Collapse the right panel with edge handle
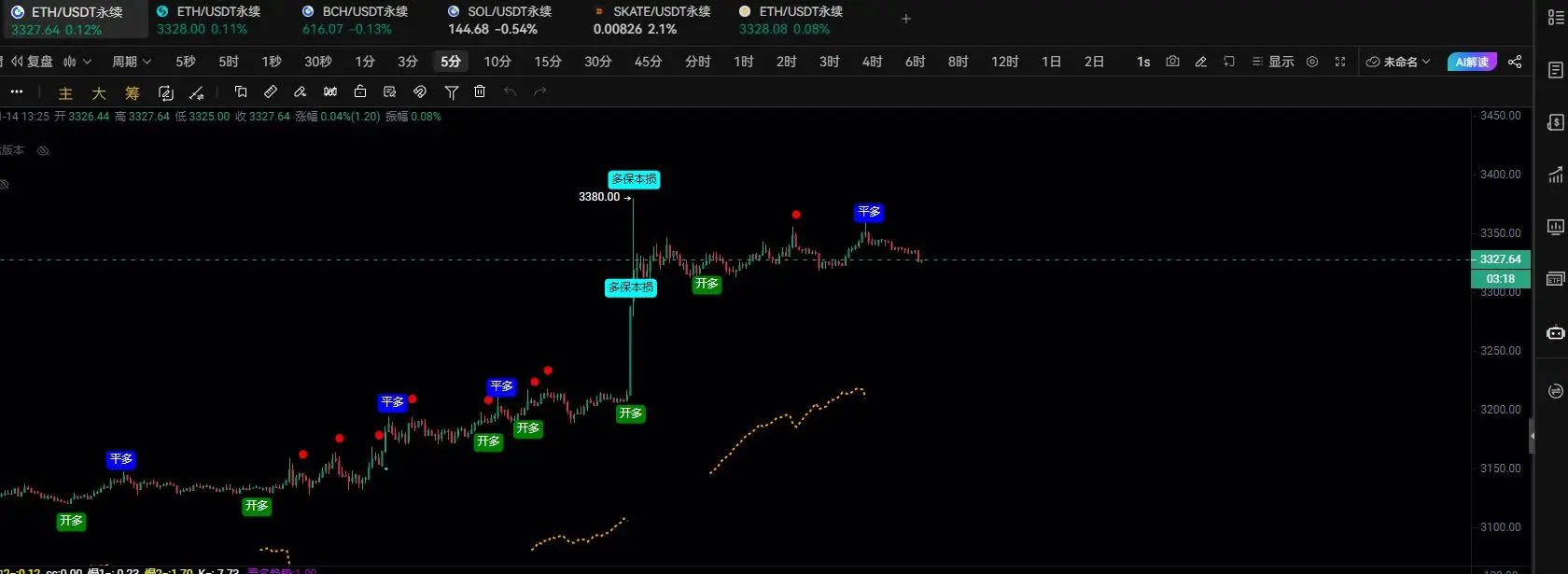This screenshot has height=574, width=1568. pyautogui.click(x=1532, y=435)
